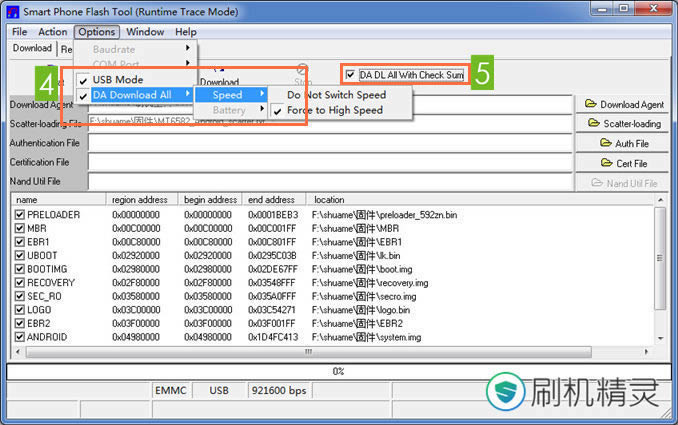Click the Scatter-loading folder button
This screenshot has height=425, width=678.
[624, 124]
